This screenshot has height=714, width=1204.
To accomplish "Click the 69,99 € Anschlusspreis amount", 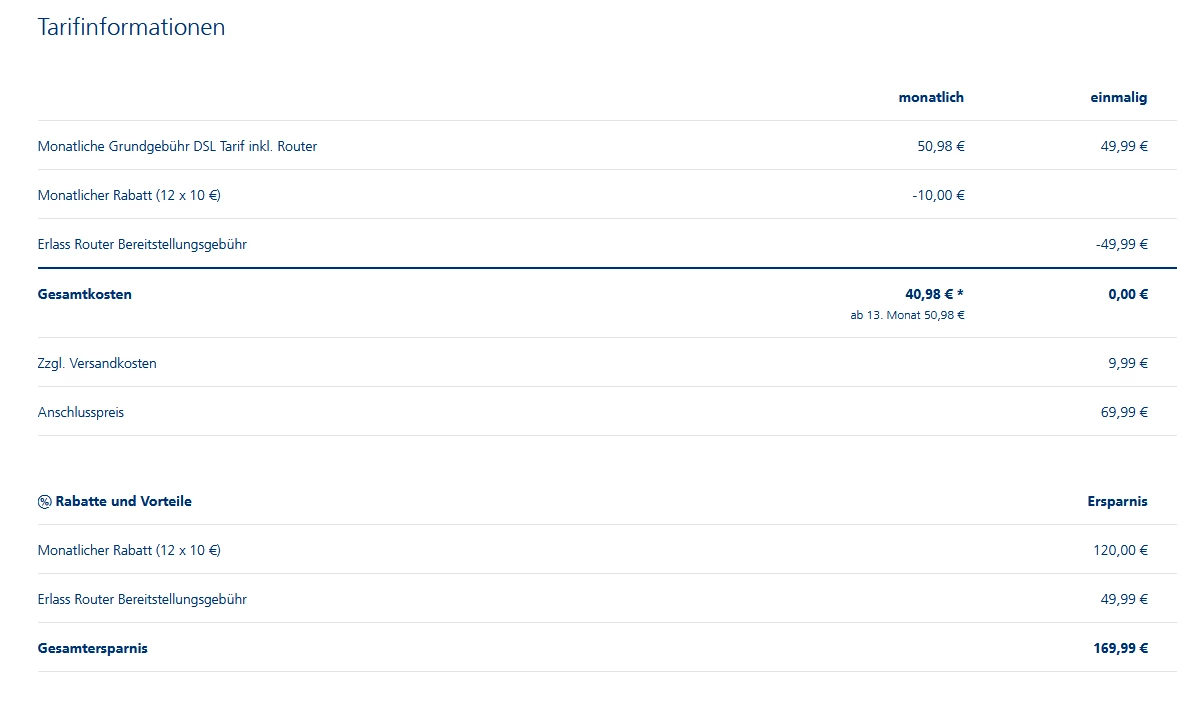I will point(1124,412).
